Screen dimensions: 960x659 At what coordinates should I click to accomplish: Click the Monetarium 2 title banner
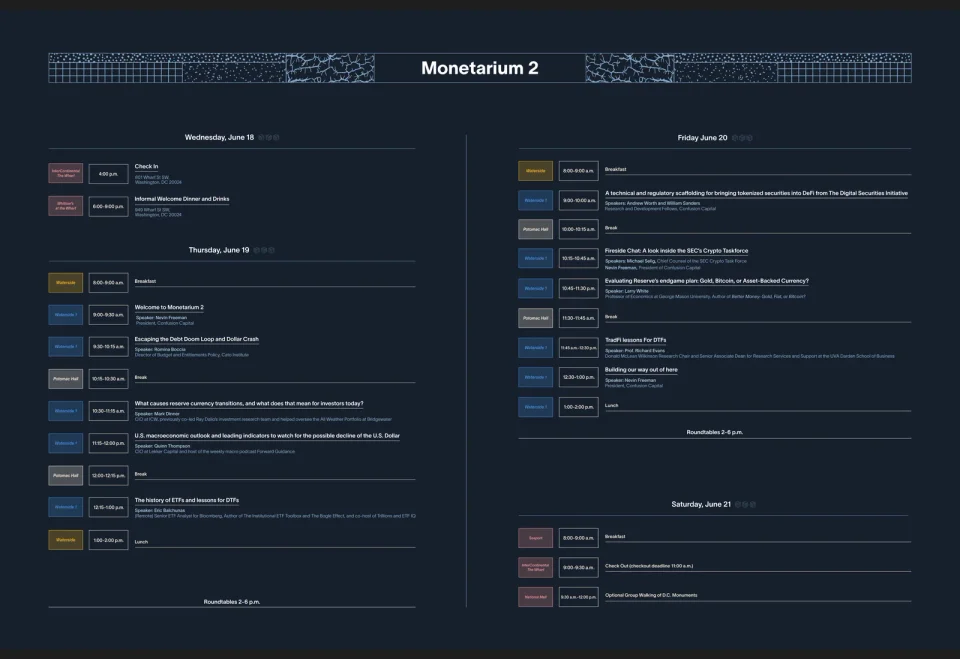pyautogui.click(x=479, y=68)
